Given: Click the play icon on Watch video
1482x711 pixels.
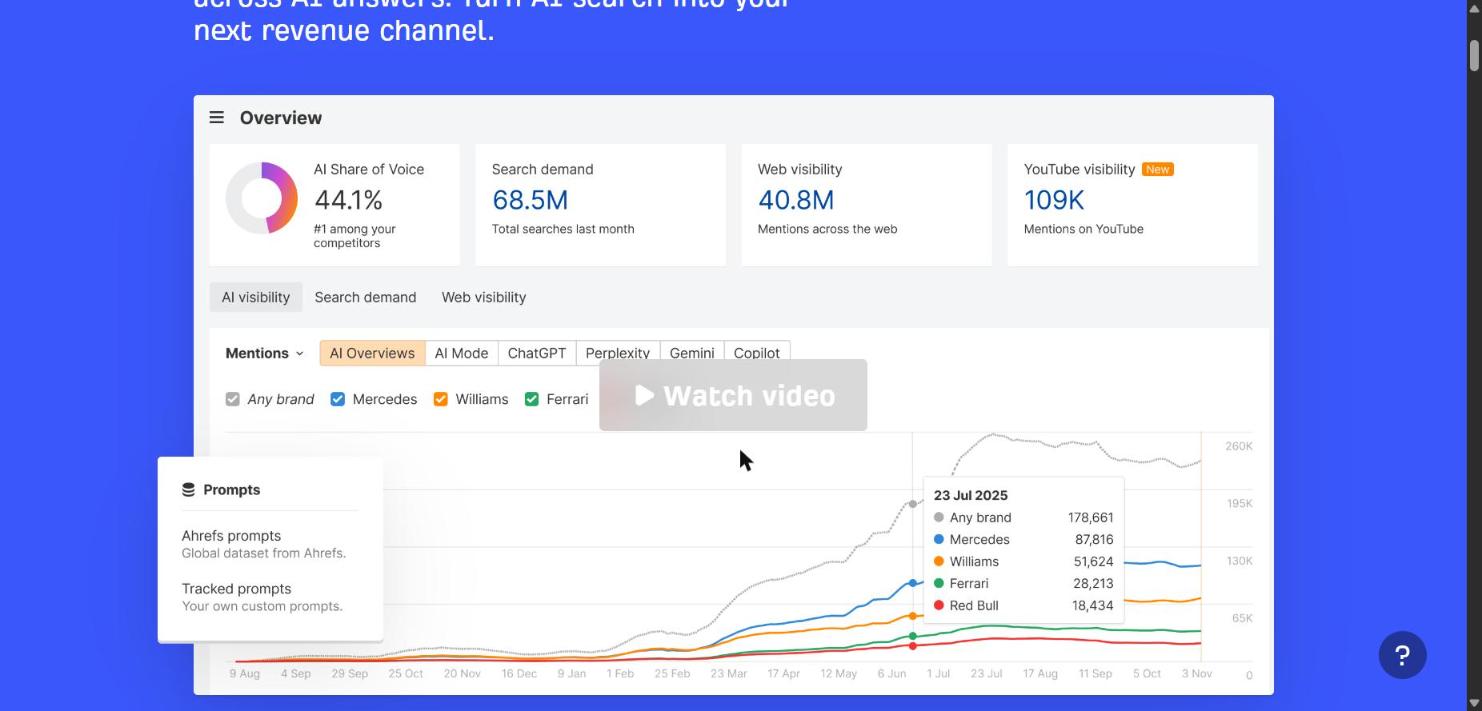Looking at the screenshot, I should (645, 395).
